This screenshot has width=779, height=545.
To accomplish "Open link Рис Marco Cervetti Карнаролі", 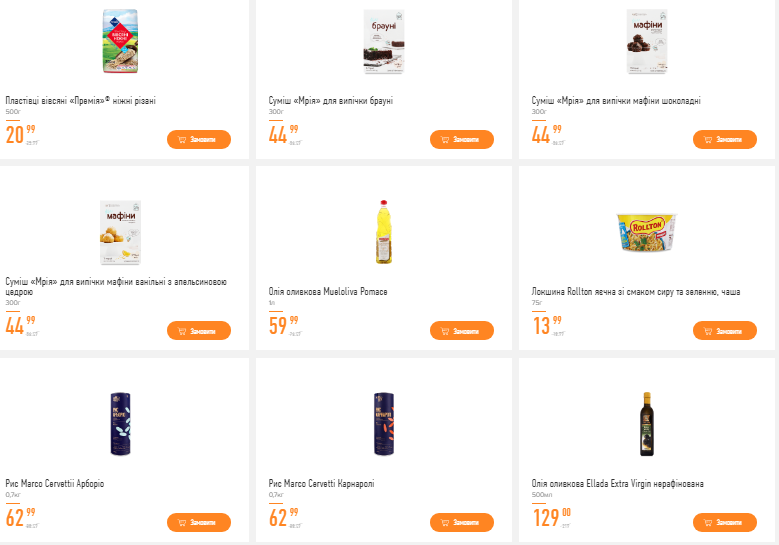I will (322, 484).
